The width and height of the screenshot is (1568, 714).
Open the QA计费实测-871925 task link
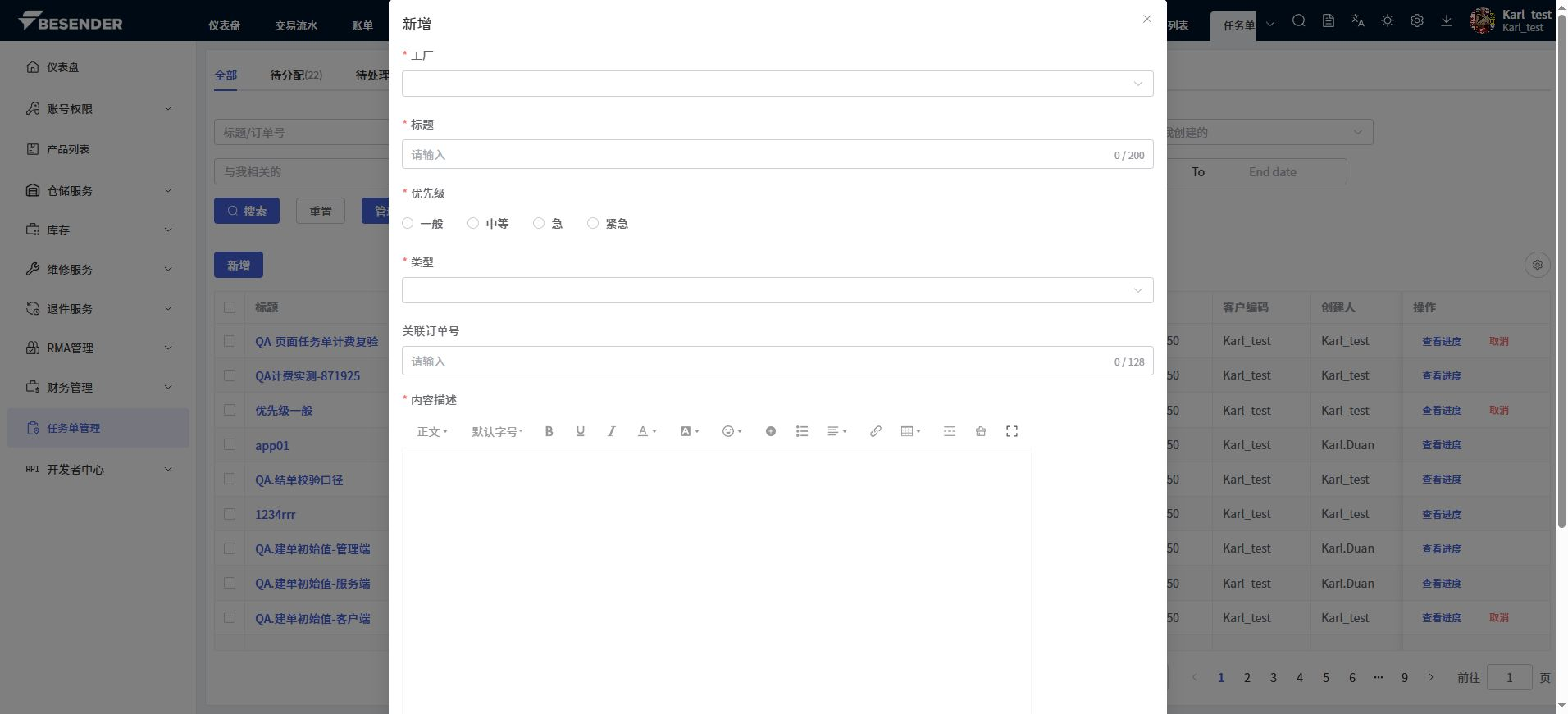[x=308, y=376]
